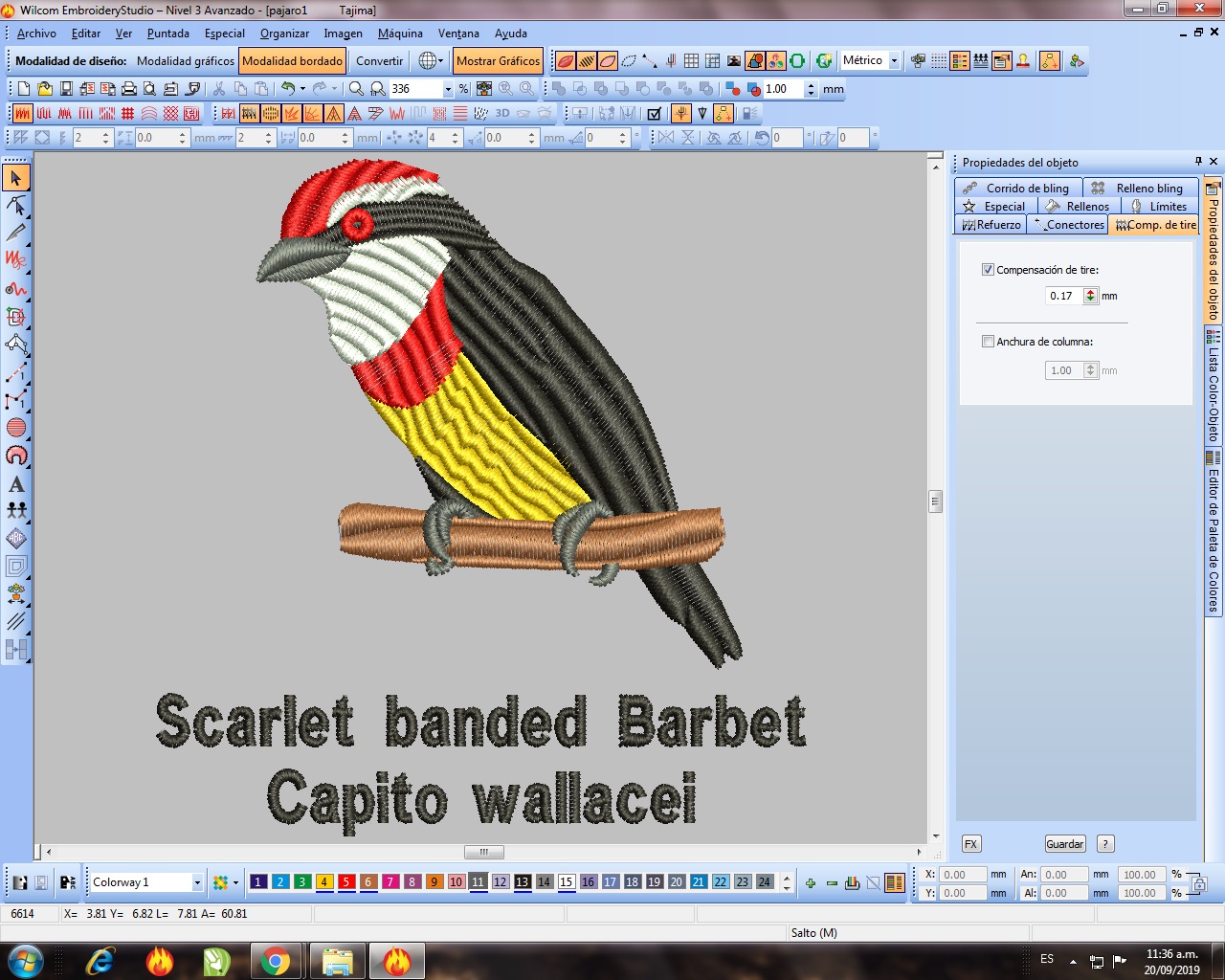
Task: Expand the zoom percentage 336 dropdown
Action: [x=447, y=89]
